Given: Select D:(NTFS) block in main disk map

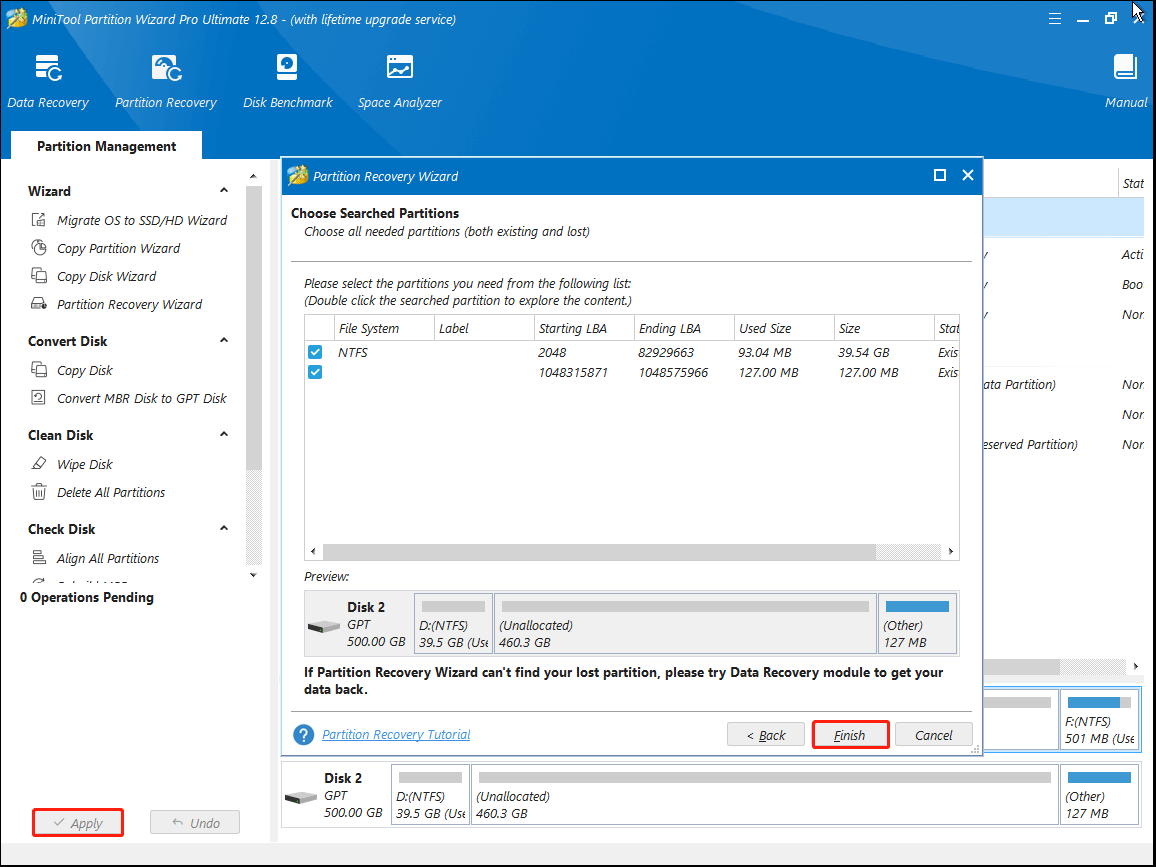Looking at the screenshot, I should [x=431, y=795].
